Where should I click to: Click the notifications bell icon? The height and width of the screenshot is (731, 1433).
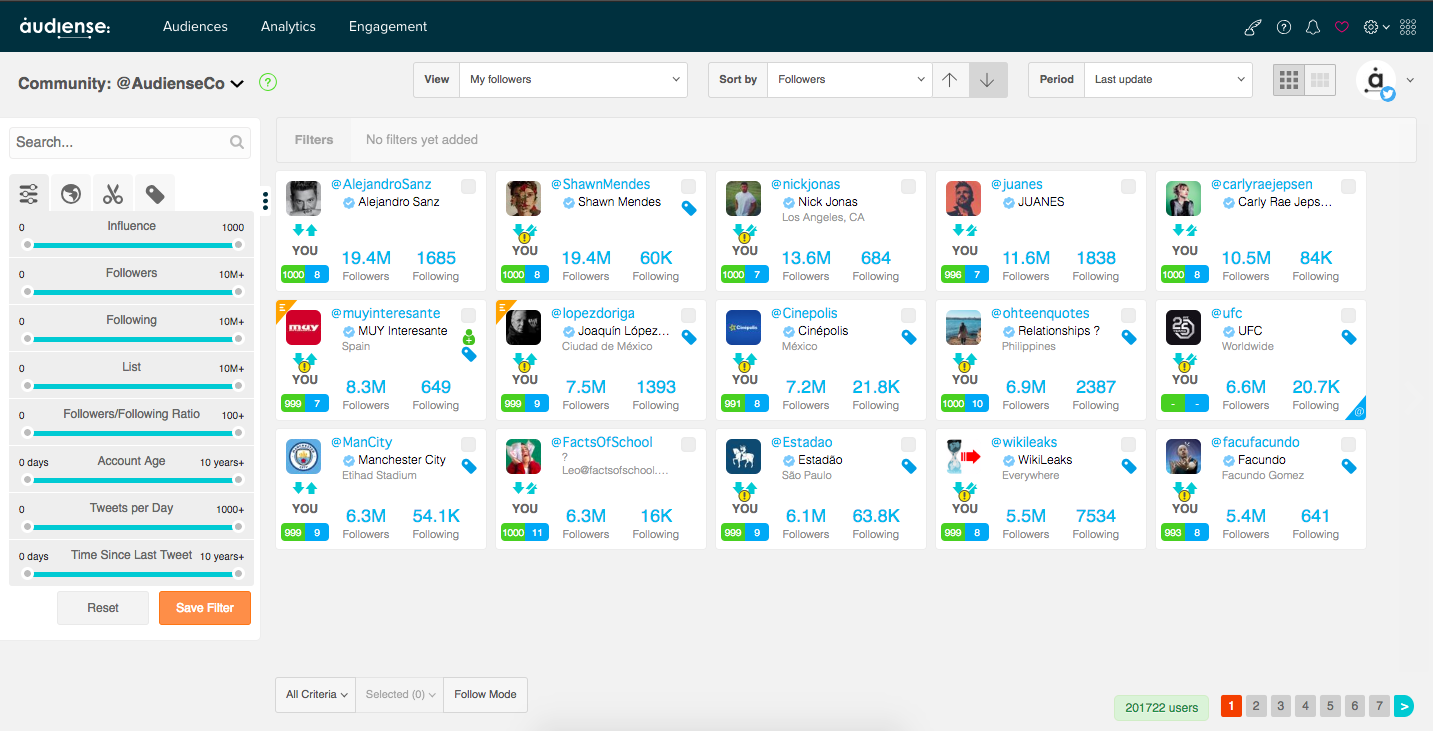pos(1313,27)
